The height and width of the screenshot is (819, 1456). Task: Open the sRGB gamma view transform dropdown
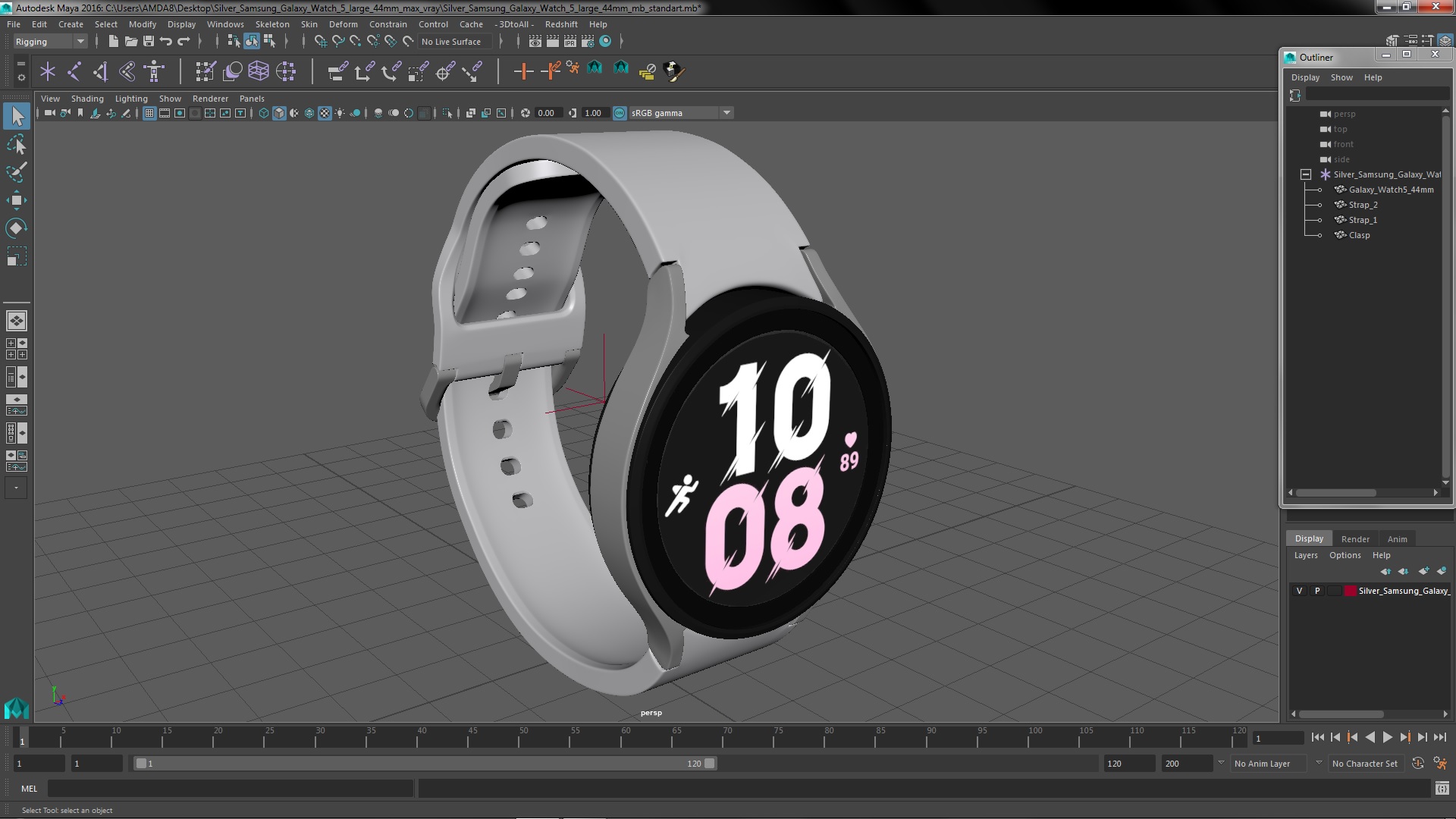click(x=681, y=113)
